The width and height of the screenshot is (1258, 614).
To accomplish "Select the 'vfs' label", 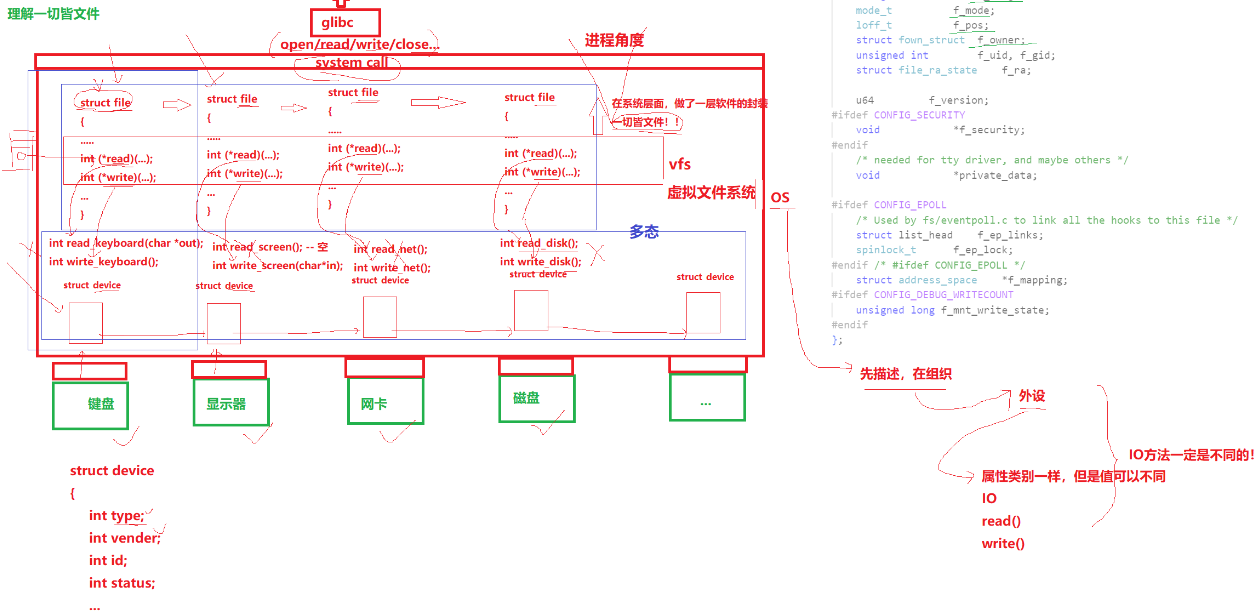I will tap(679, 164).
